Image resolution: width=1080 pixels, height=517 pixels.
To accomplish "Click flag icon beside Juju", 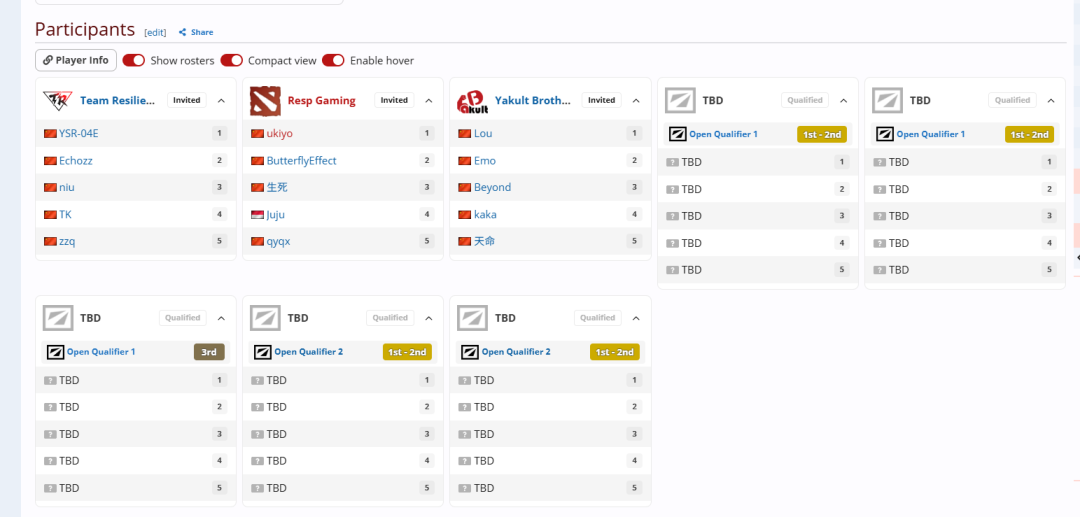I will pyautogui.click(x=258, y=215).
